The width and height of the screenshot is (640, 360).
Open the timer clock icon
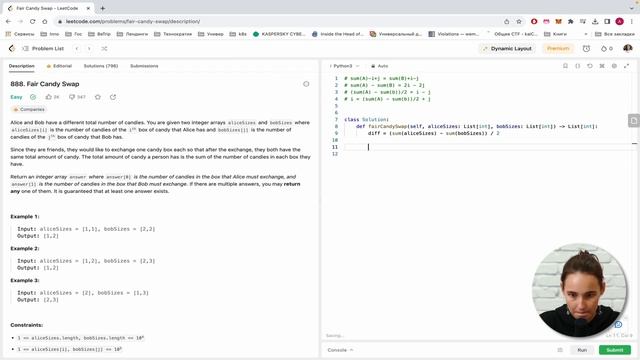[x=586, y=49]
